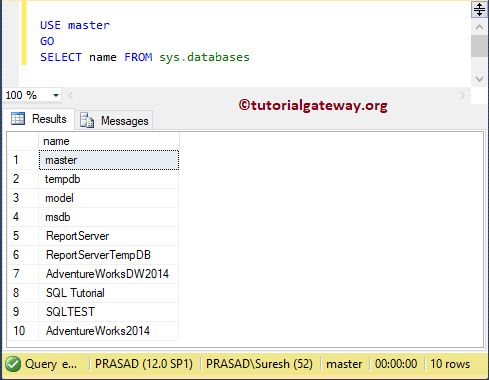Select the ReportServerTempDB cell
489x380 pixels.
pyautogui.click(x=109, y=255)
